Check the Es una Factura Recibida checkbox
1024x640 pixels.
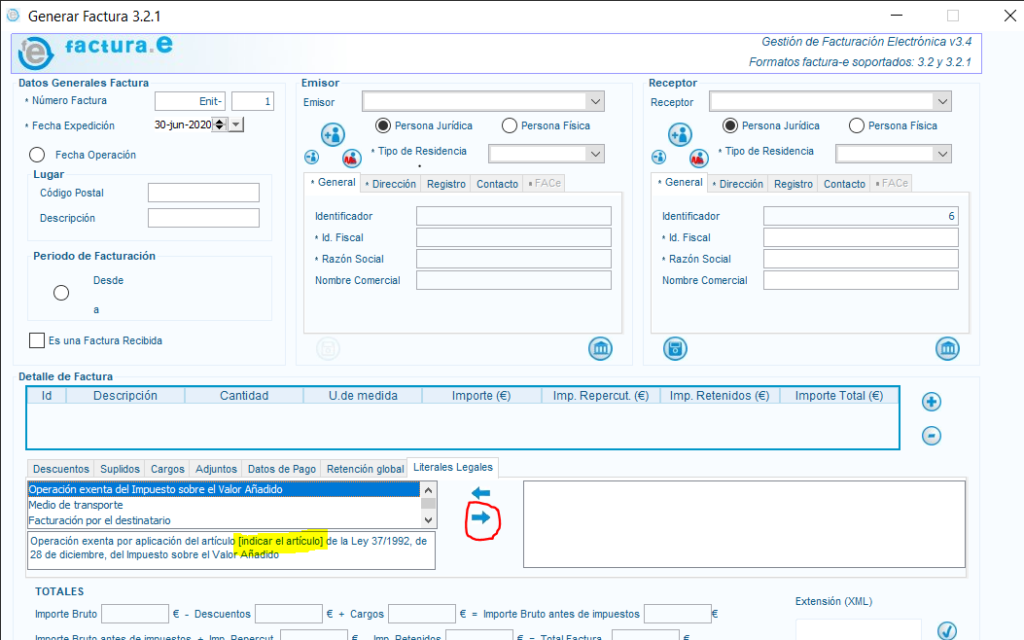point(37,340)
